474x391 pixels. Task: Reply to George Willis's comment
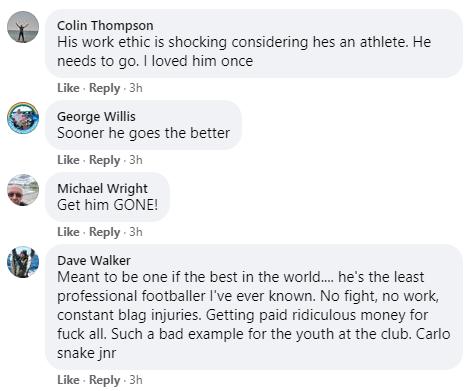pos(104,160)
